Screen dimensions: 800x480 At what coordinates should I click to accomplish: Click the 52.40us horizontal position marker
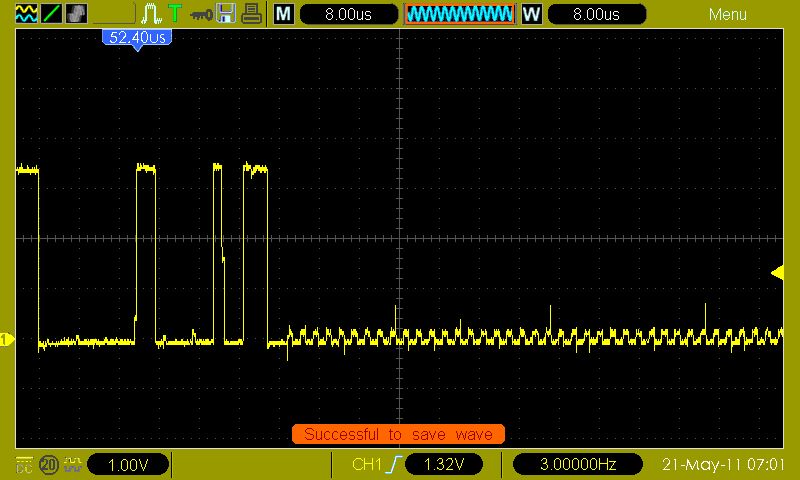click(137, 39)
